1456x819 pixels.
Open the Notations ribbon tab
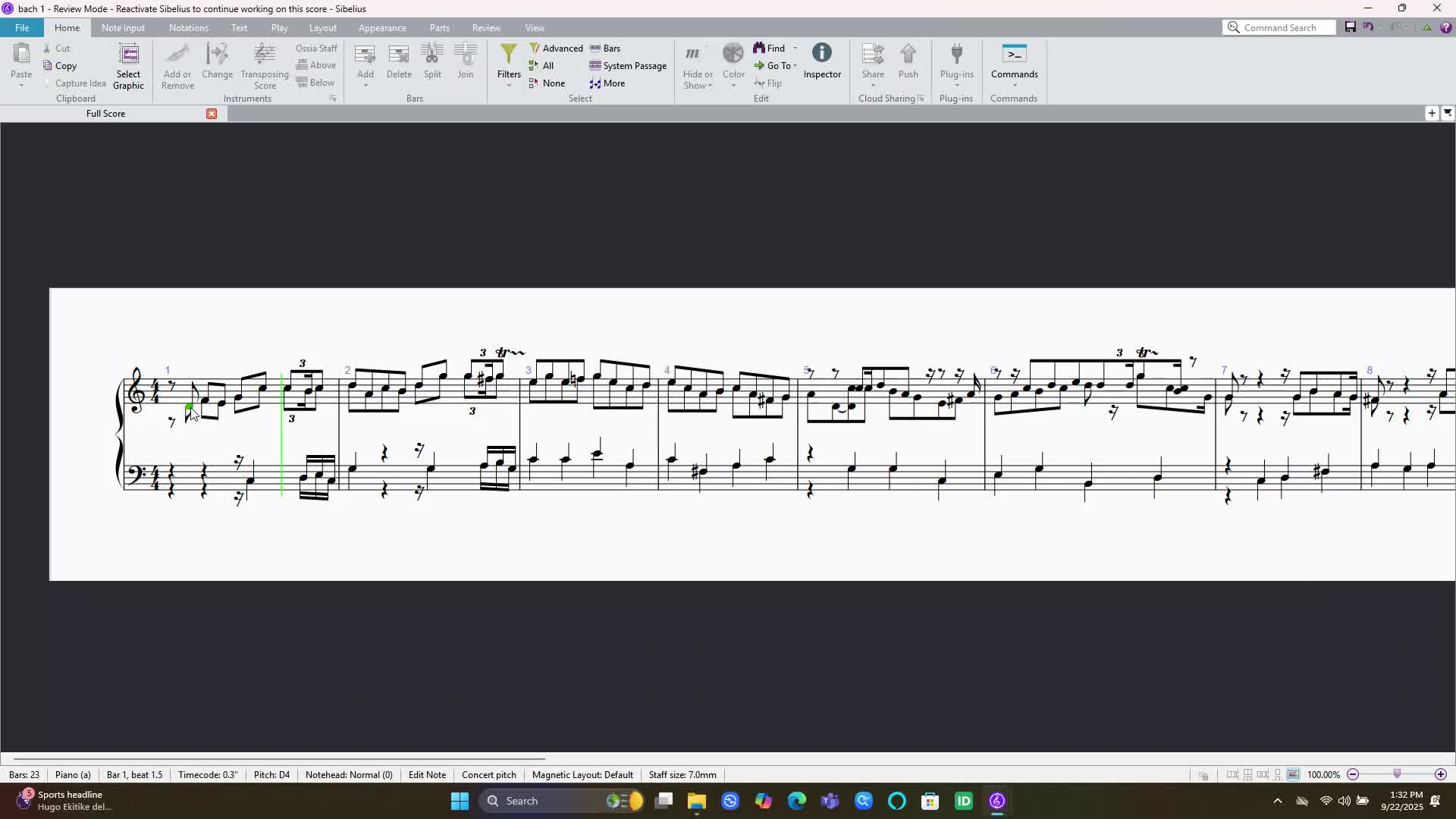click(x=188, y=27)
